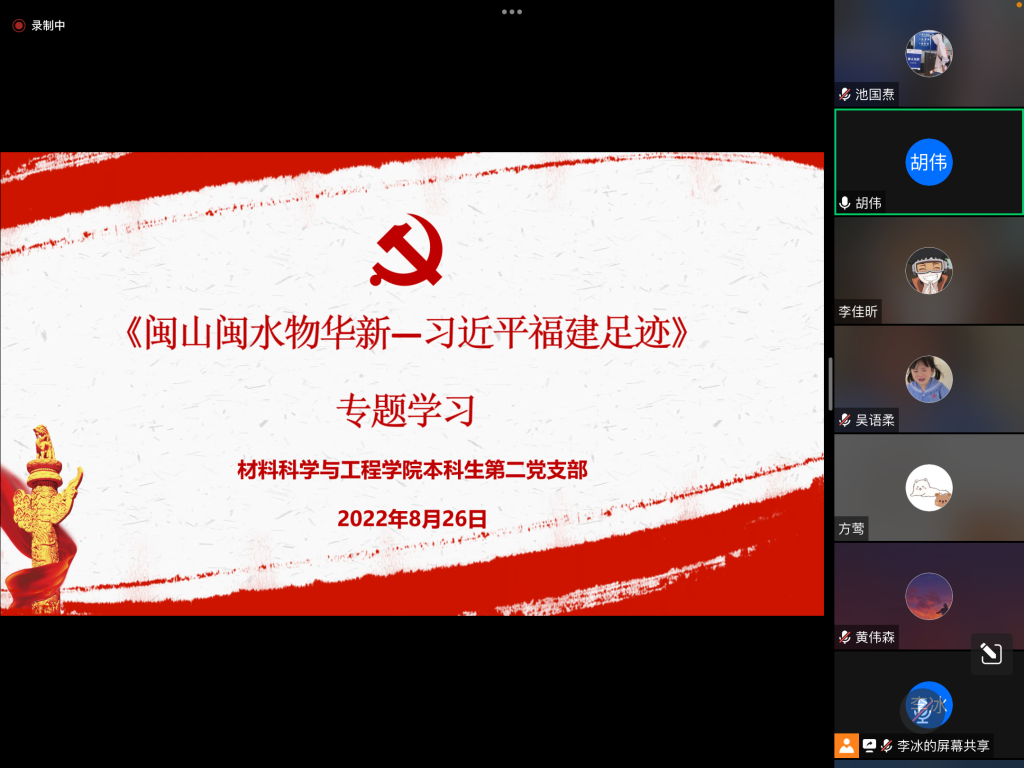Click the 录制中 recording status label
Image resolution: width=1024 pixels, height=768 pixels.
(x=48, y=26)
